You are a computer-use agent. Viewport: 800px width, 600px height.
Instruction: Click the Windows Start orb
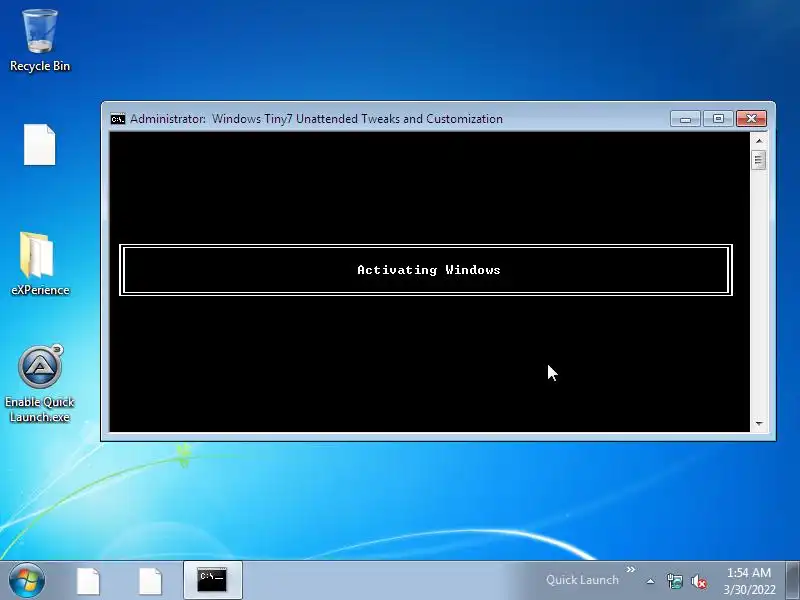(27, 581)
